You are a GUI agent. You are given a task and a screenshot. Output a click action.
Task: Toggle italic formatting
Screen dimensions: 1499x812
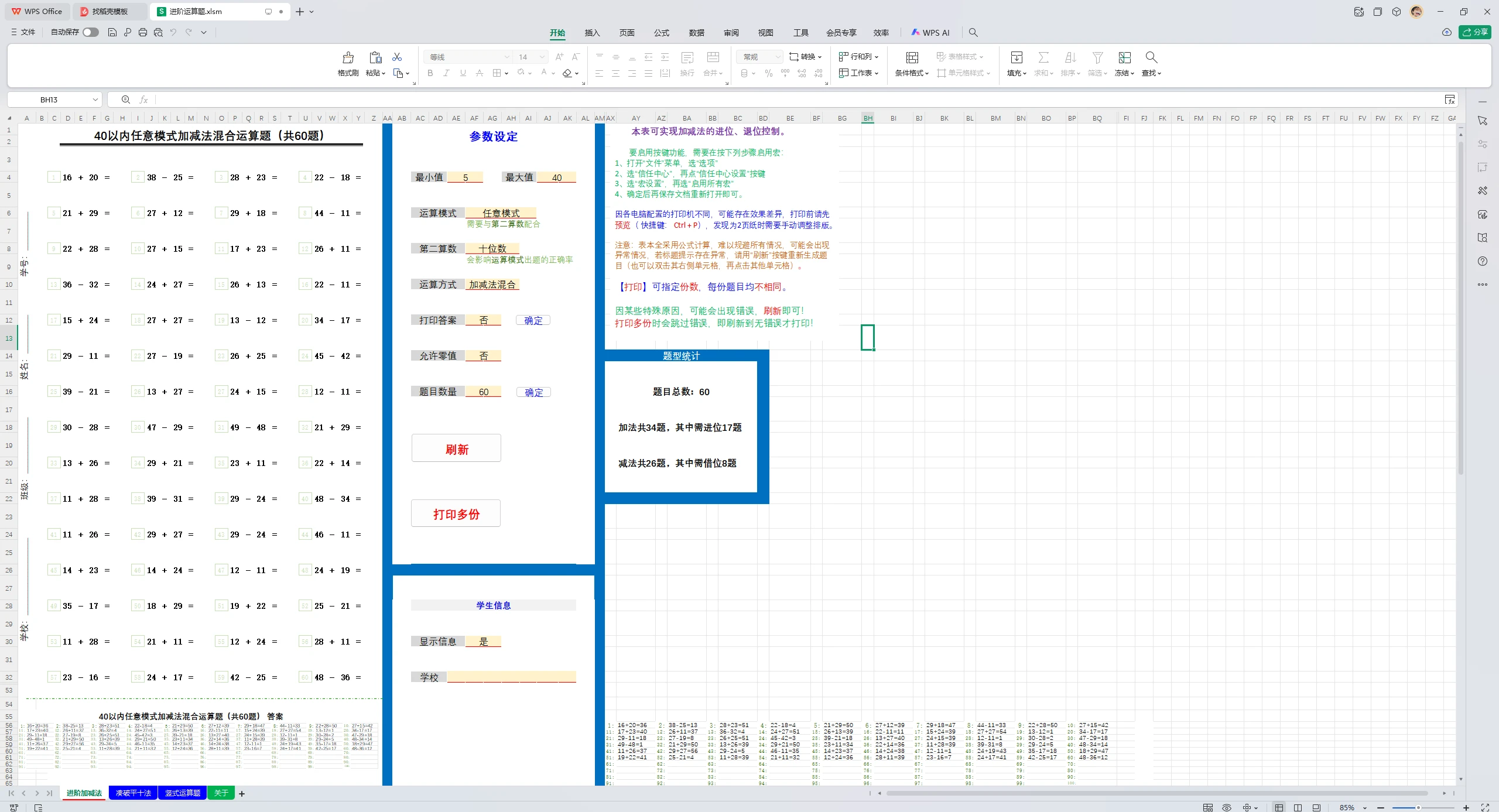coord(446,73)
